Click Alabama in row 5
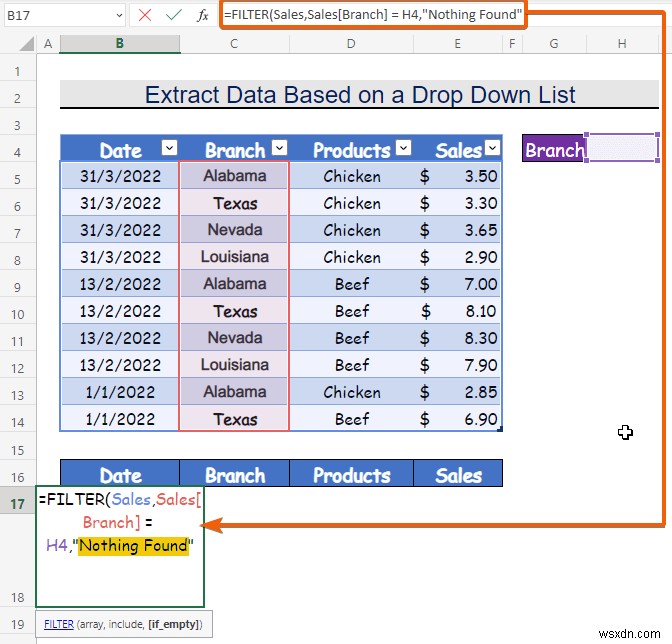 [x=234, y=176]
